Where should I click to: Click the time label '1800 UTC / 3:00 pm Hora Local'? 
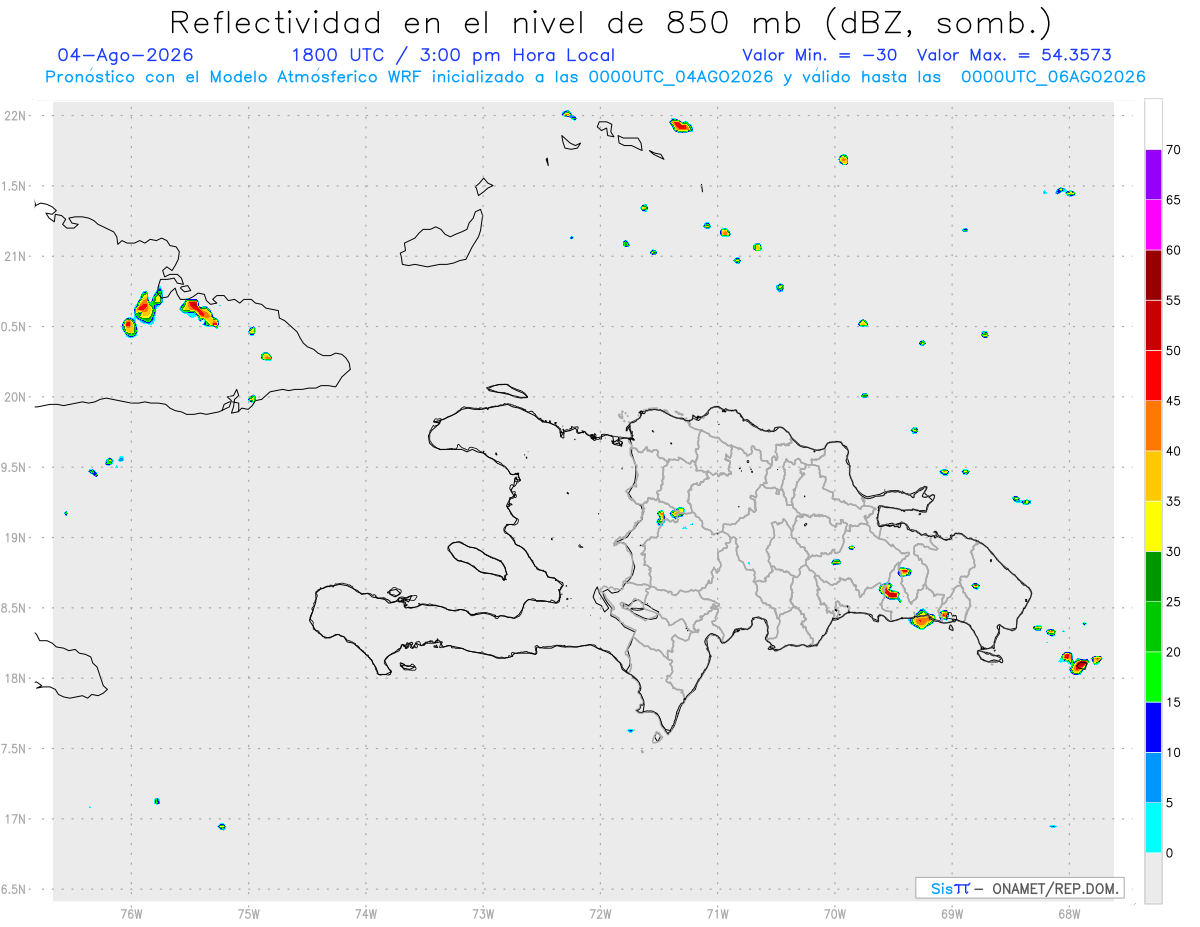click(x=453, y=55)
